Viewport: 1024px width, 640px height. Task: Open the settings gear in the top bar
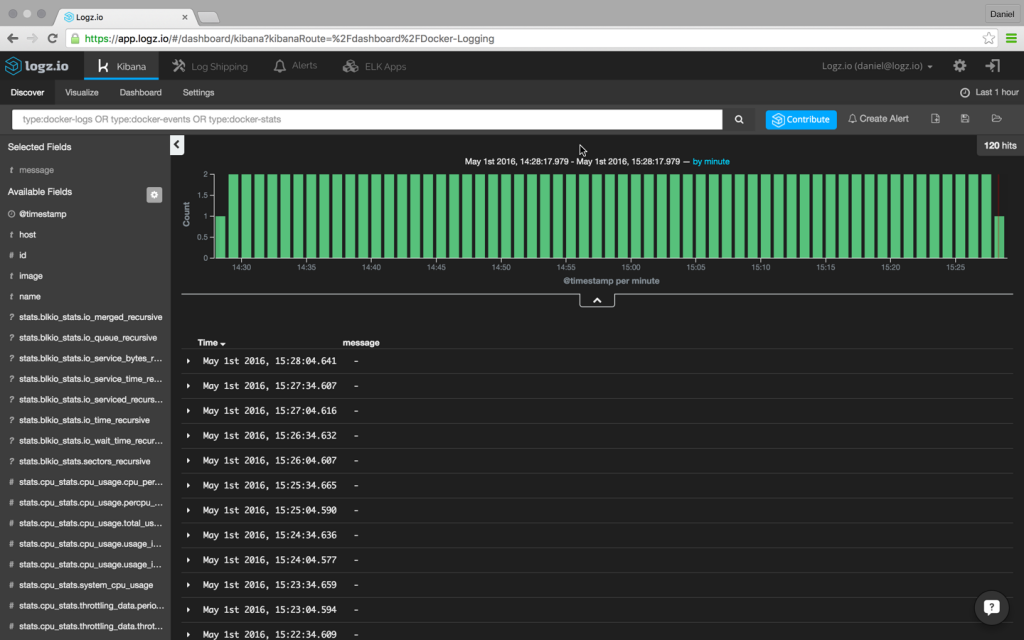pyautogui.click(x=958, y=65)
